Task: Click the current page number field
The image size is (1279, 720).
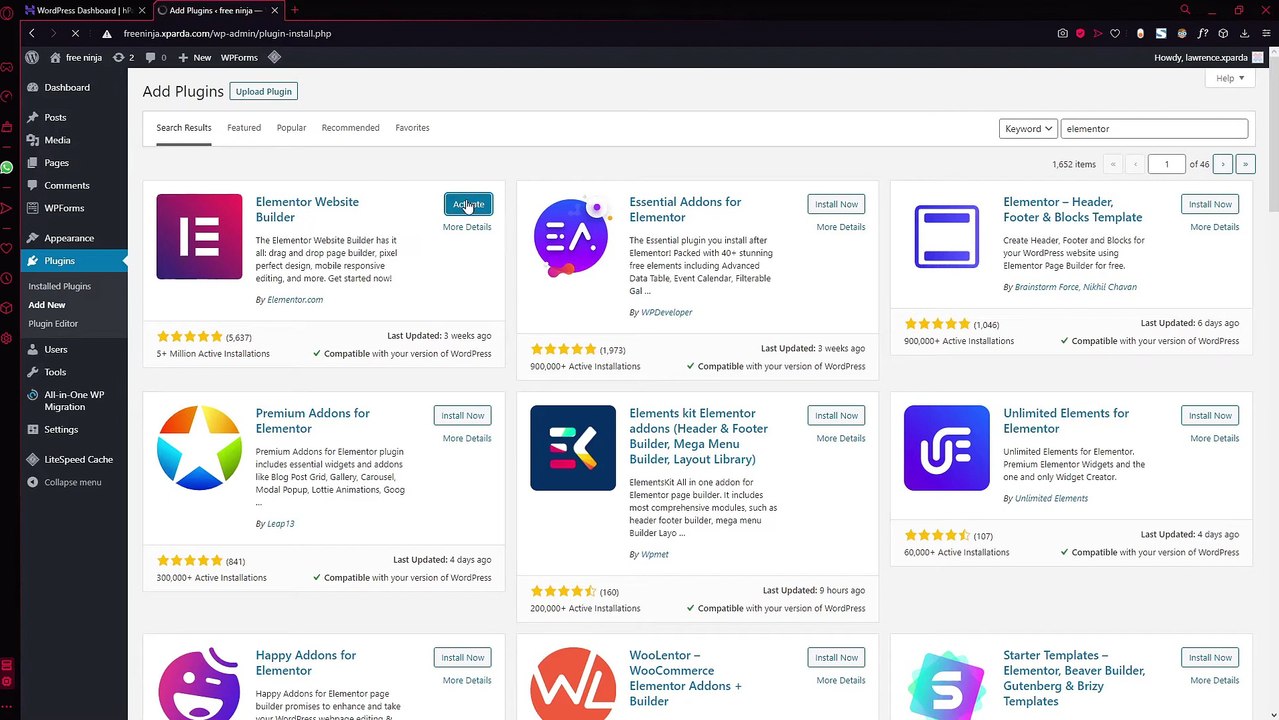Action: pos(1166,164)
